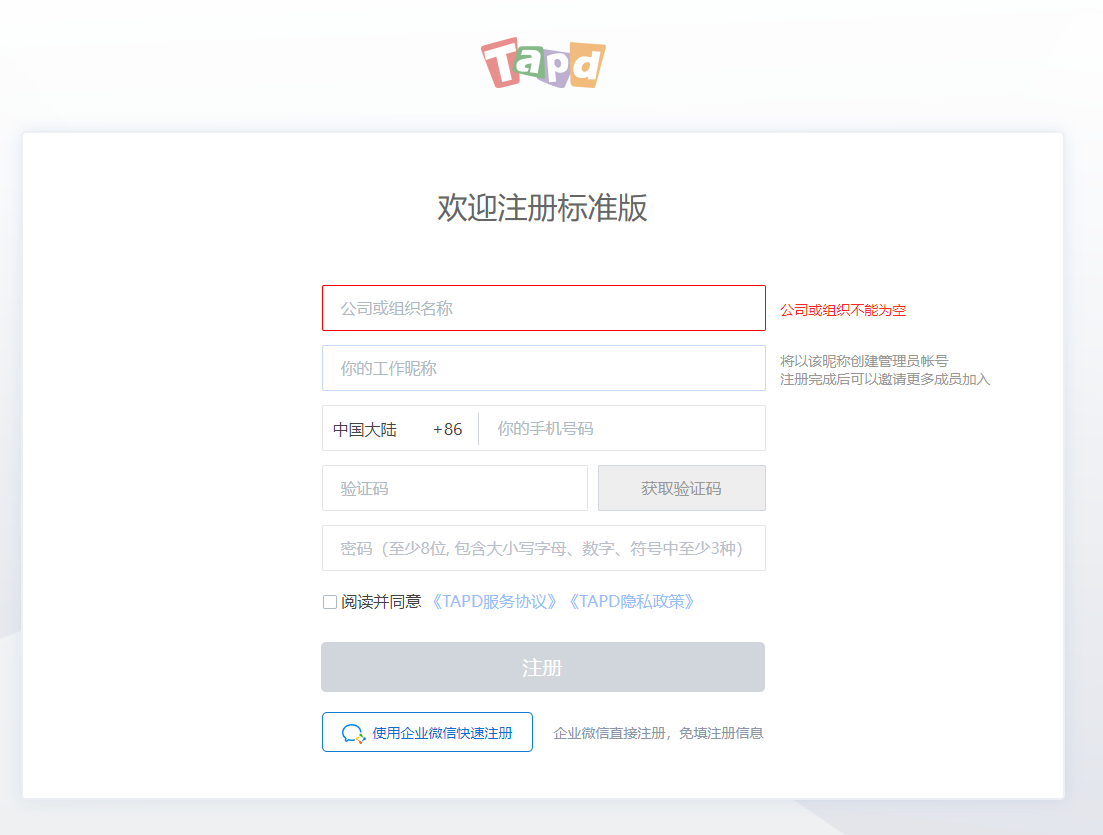Choose 使用企业微信快速注册 button text
This screenshot has width=1103, height=835.
(442, 733)
